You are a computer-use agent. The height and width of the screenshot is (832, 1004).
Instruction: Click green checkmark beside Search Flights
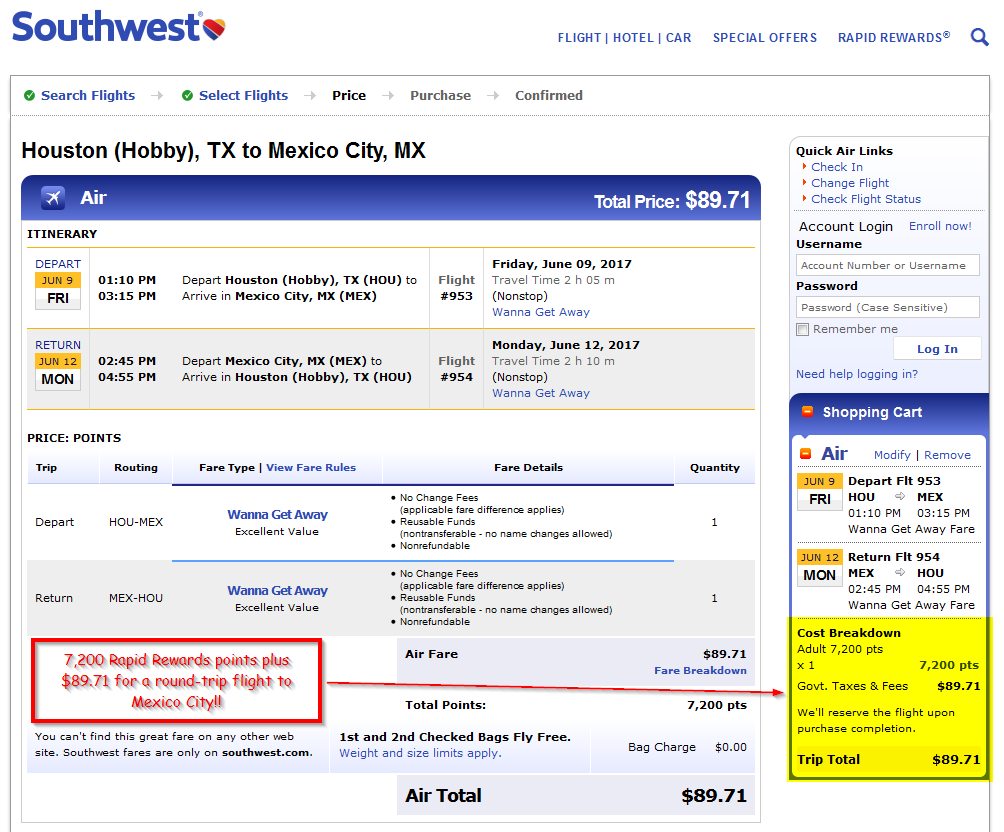tap(29, 95)
